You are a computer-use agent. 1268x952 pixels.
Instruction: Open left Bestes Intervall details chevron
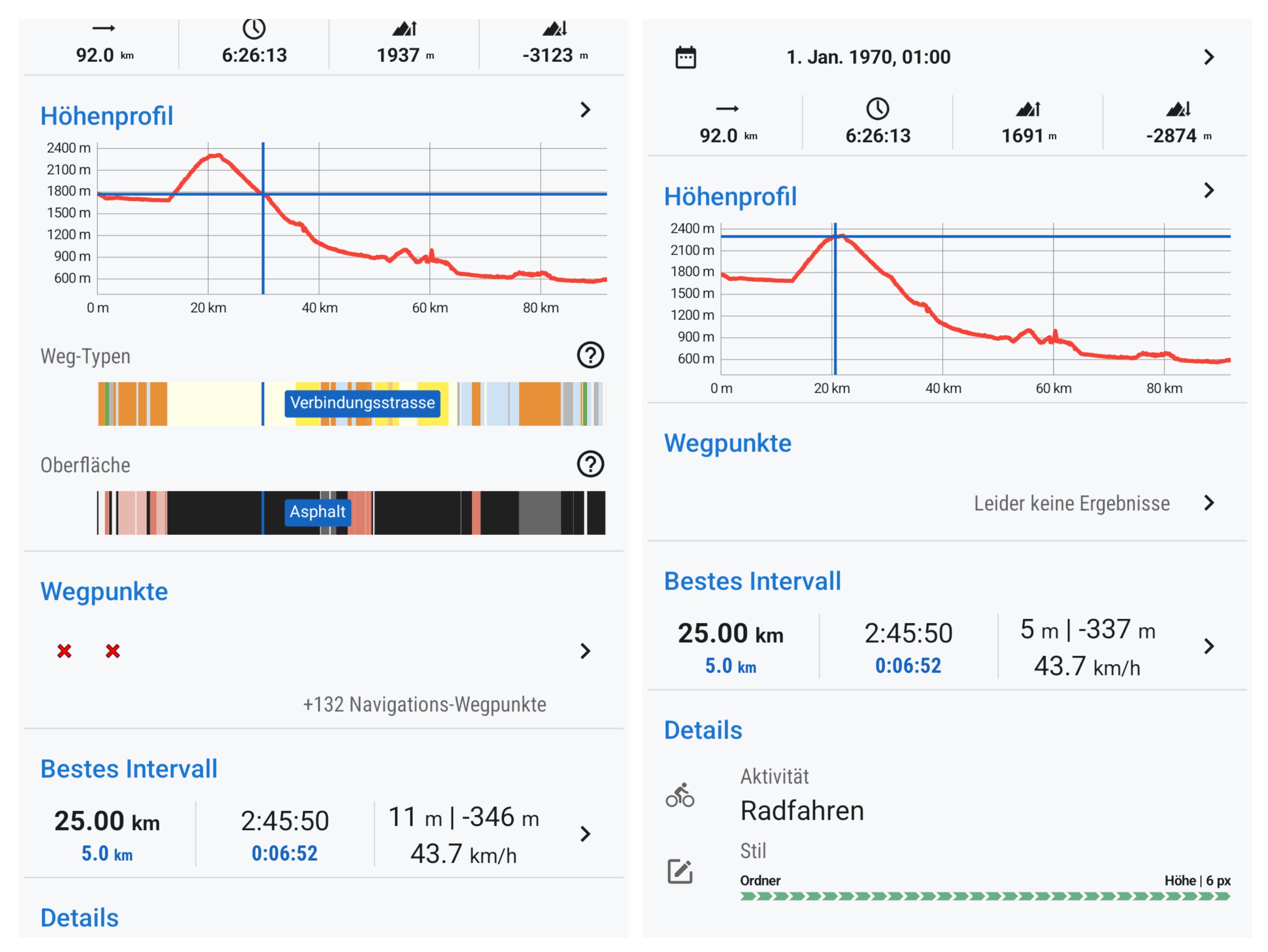(585, 834)
